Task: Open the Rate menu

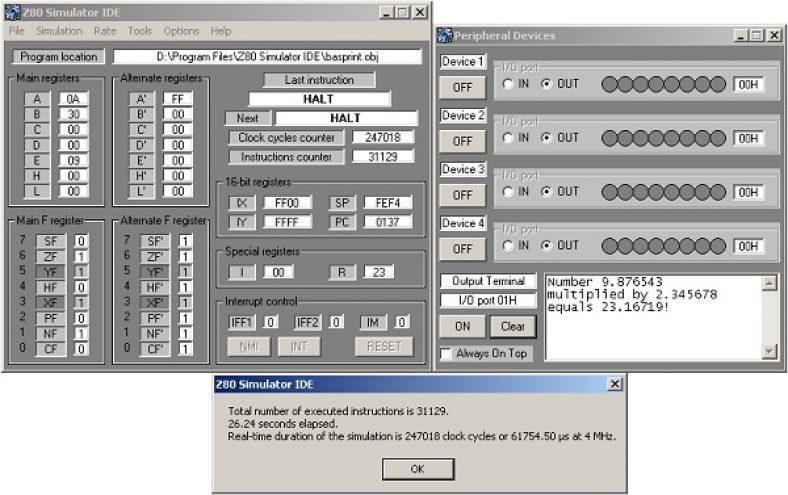Action: point(105,31)
